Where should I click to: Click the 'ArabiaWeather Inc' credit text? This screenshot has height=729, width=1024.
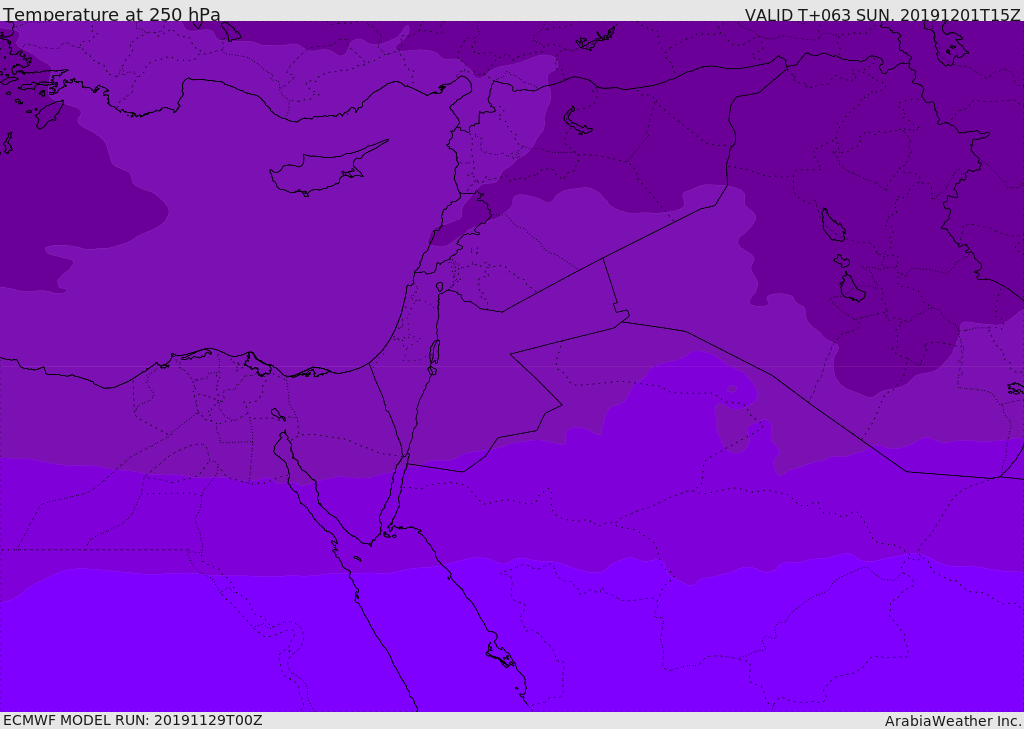click(x=951, y=721)
